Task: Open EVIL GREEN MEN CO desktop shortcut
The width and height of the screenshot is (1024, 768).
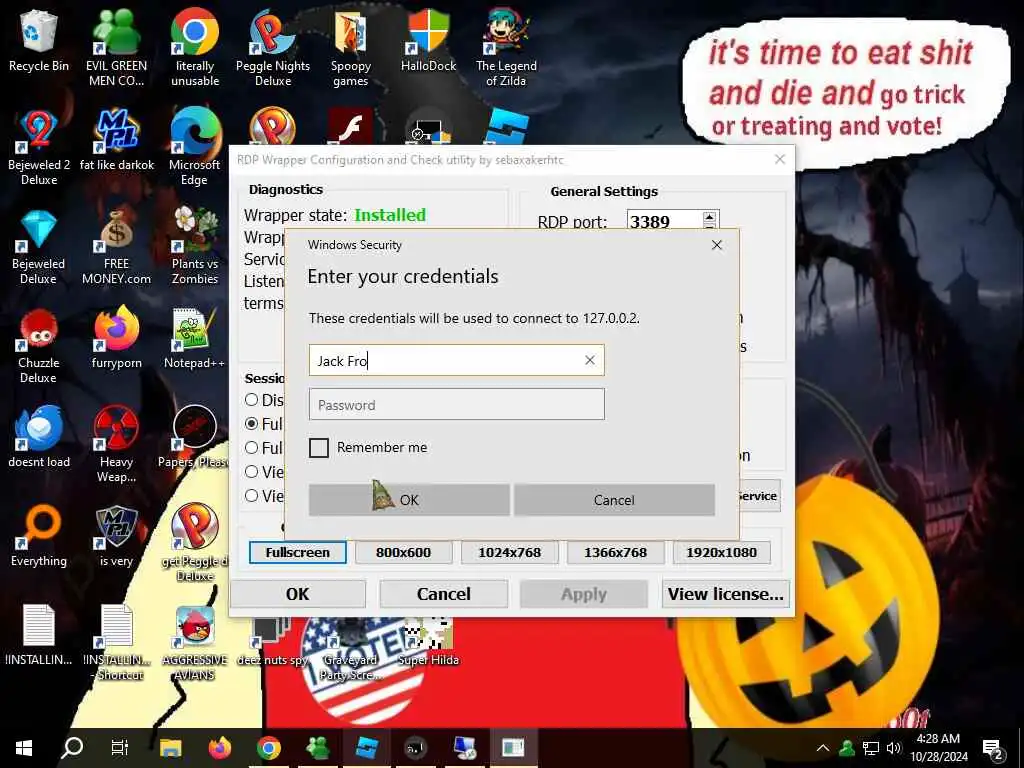Action: (116, 47)
